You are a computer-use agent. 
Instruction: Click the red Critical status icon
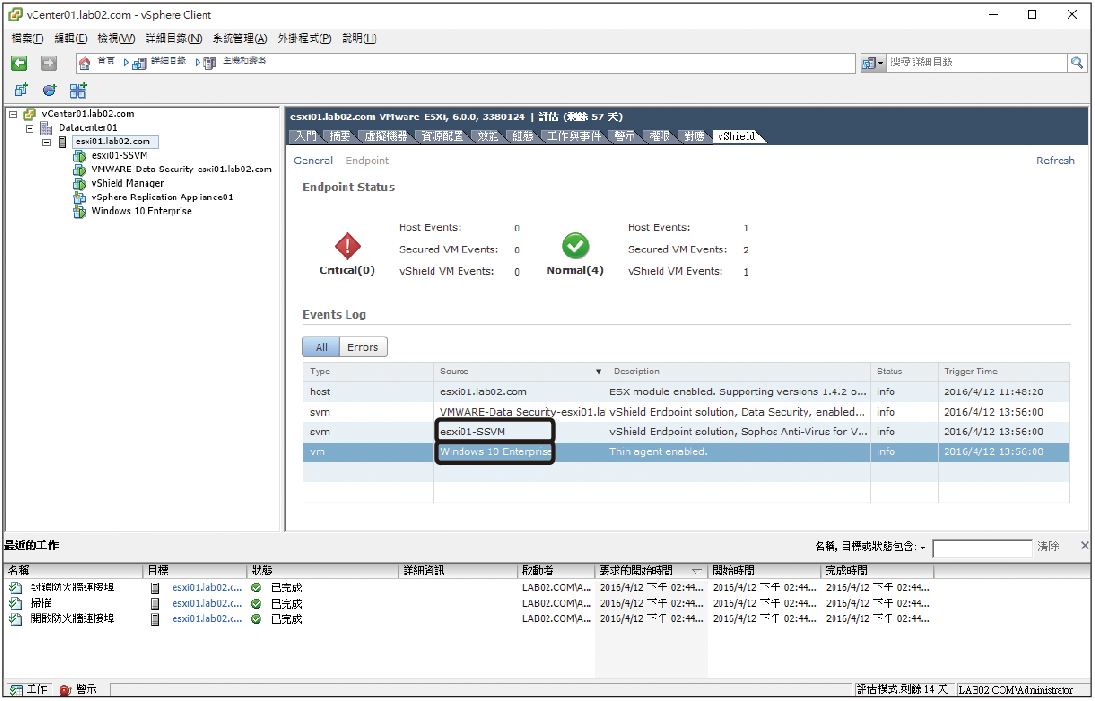[x=348, y=246]
